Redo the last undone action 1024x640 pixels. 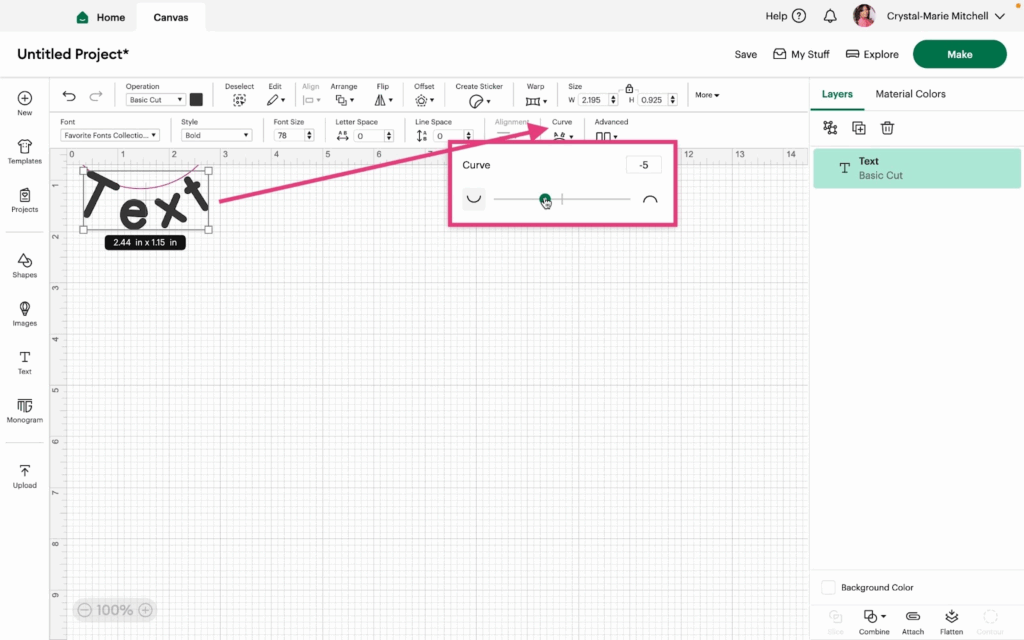(95, 97)
